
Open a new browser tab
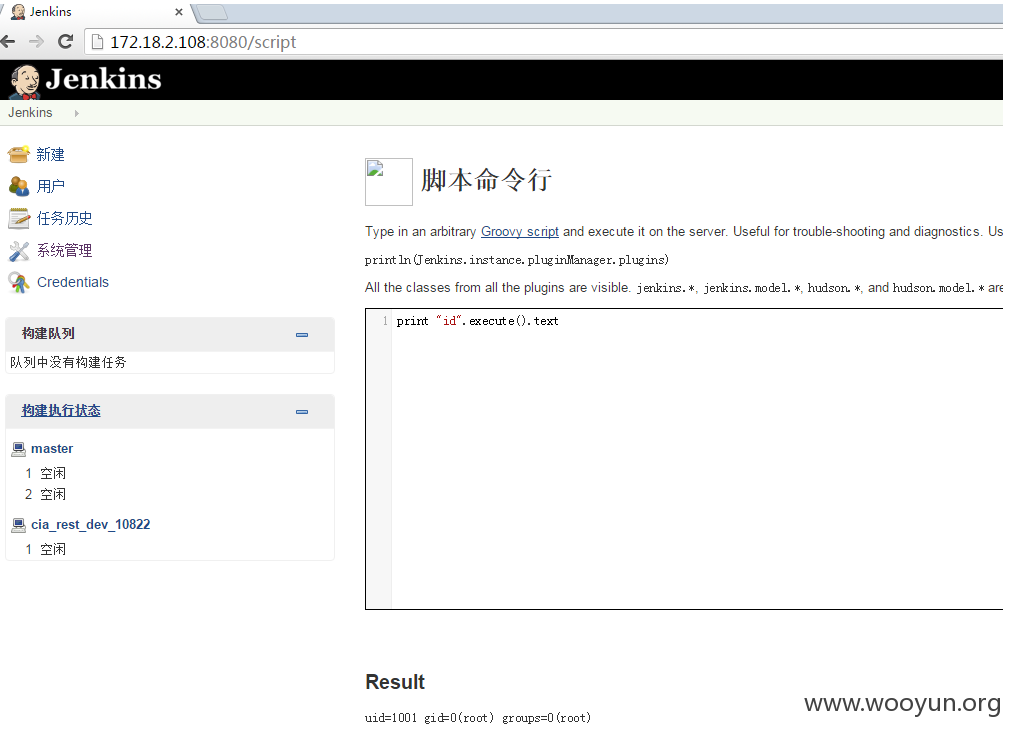click(211, 12)
